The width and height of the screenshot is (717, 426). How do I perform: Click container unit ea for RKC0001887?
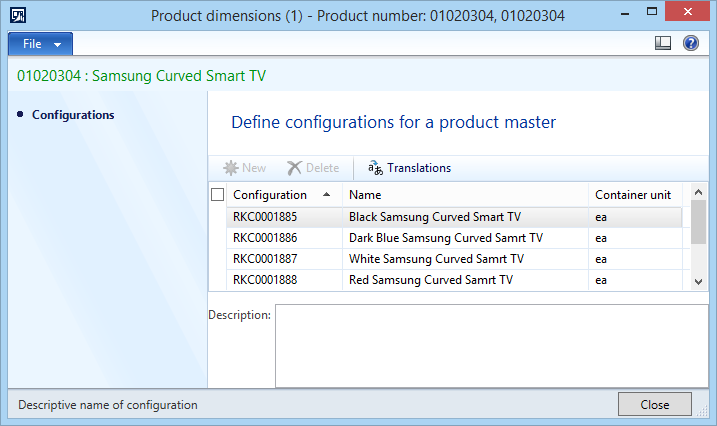635,259
